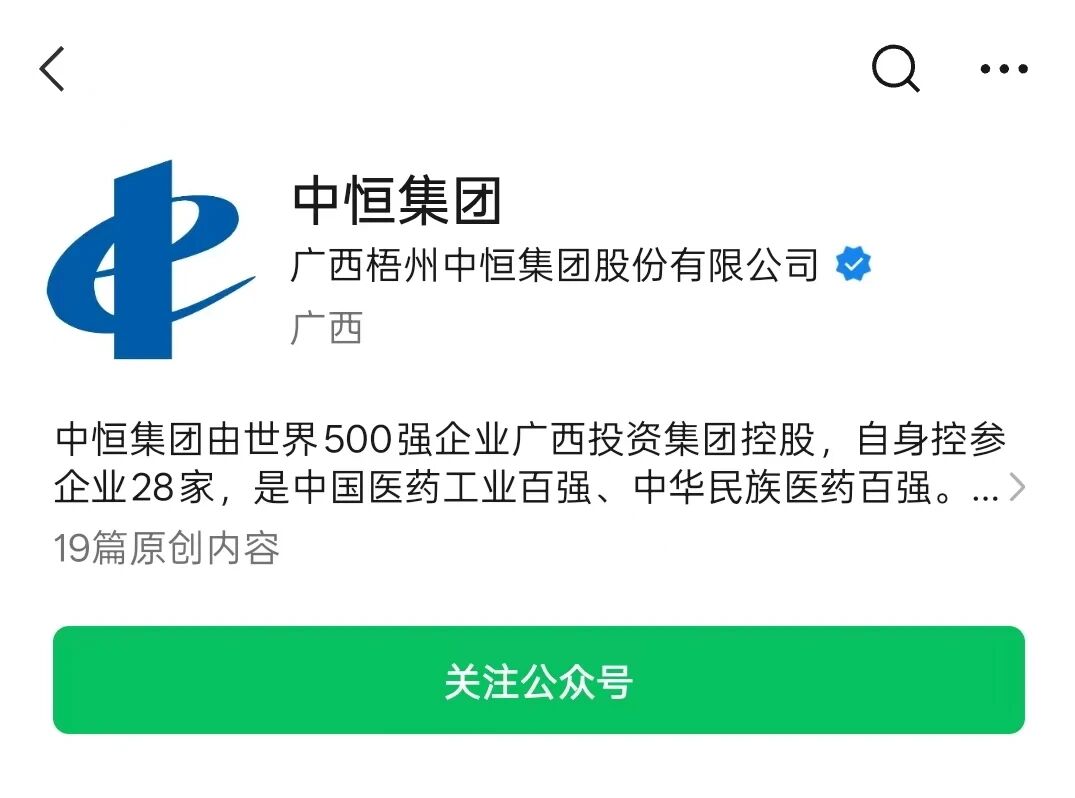The width and height of the screenshot is (1075, 798).
Task: Follow the account via 关注公众号 button
Action: [x=539, y=679]
